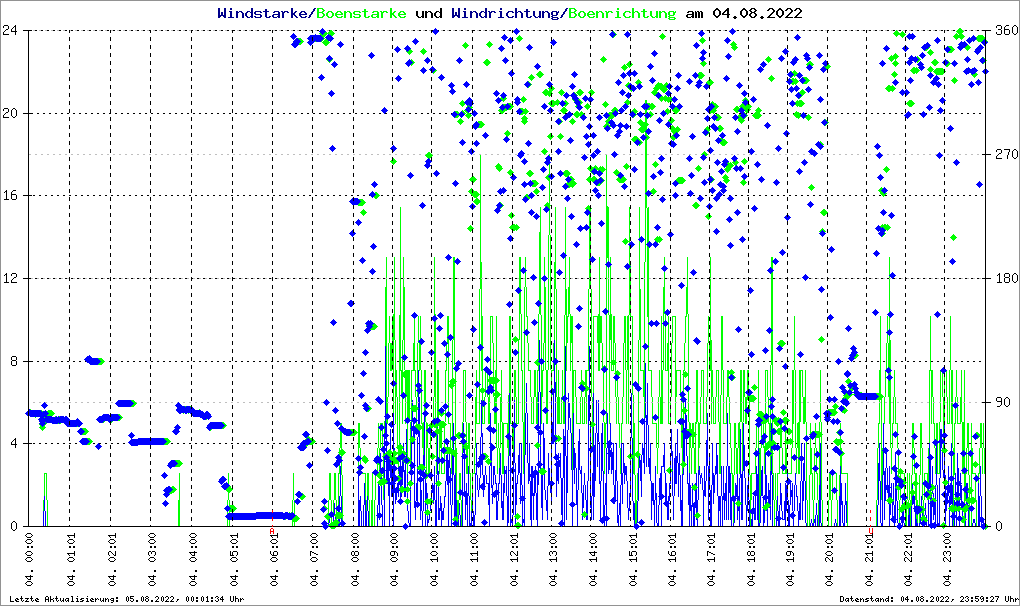The width and height of the screenshot is (1020, 606).
Task: Click the right axis value 360
Action: click(1004, 30)
